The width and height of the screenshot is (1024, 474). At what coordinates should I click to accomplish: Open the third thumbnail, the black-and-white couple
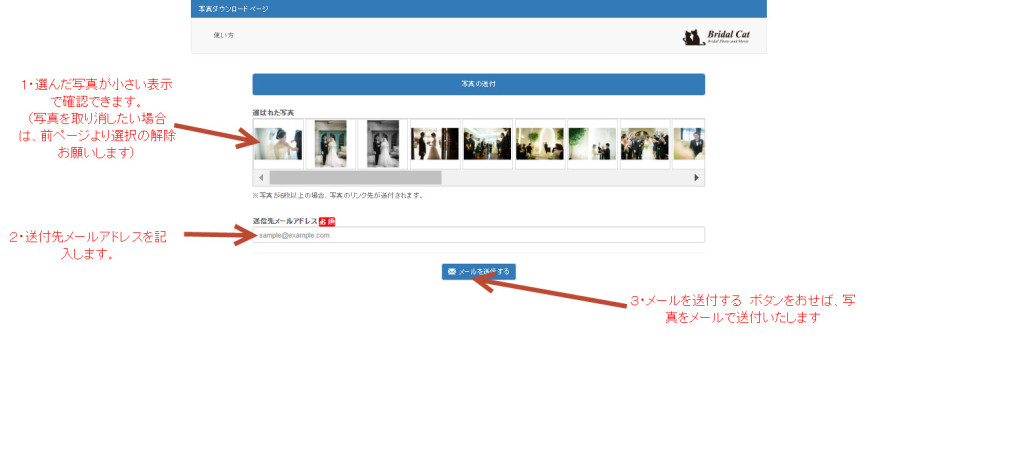click(383, 144)
